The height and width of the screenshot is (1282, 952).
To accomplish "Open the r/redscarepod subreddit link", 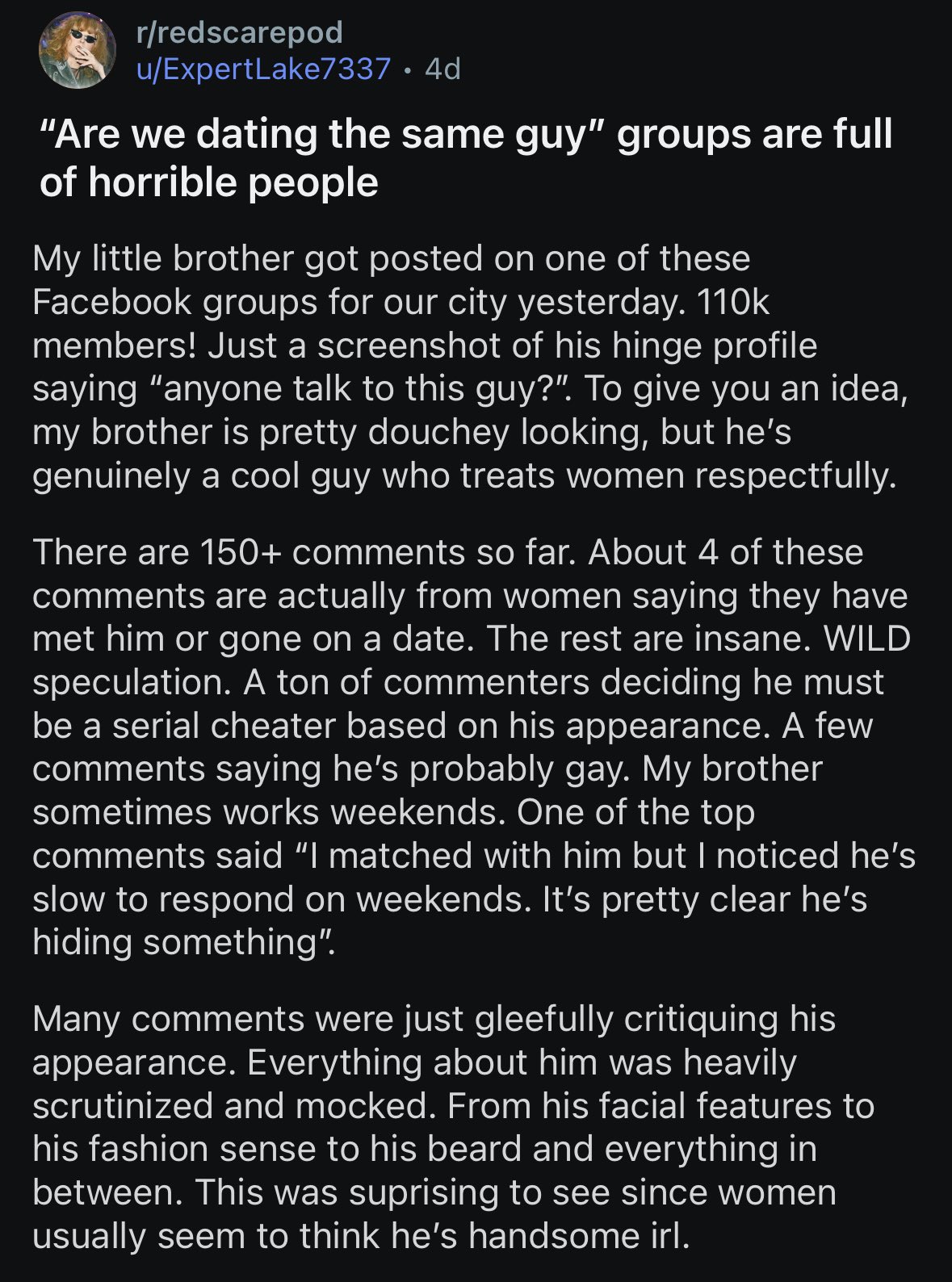I will [x=239, y=31].
